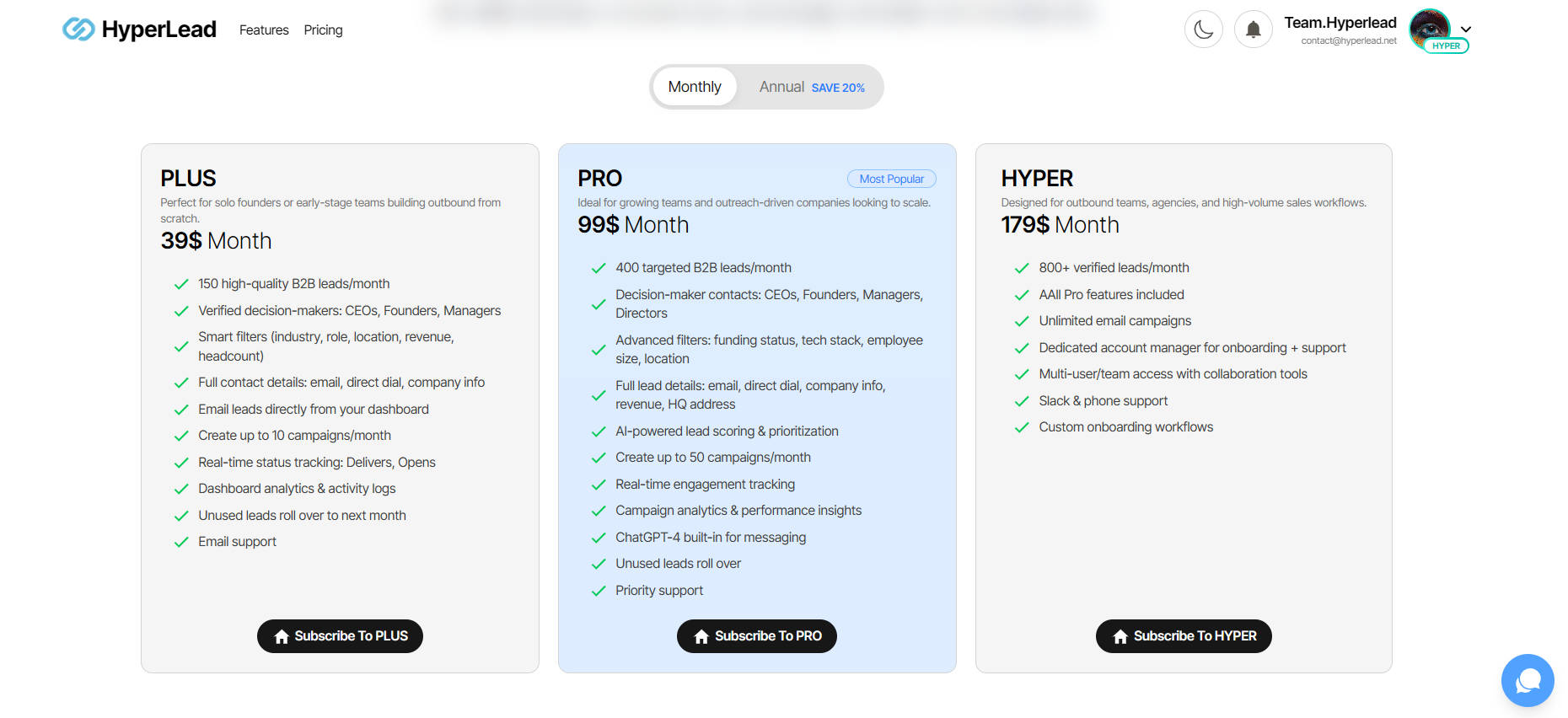Image resolution: width=1568 pixels, height=718 pixels.
Task: Click 'Full contact details: email, direct dial' text
Action: 341,383
